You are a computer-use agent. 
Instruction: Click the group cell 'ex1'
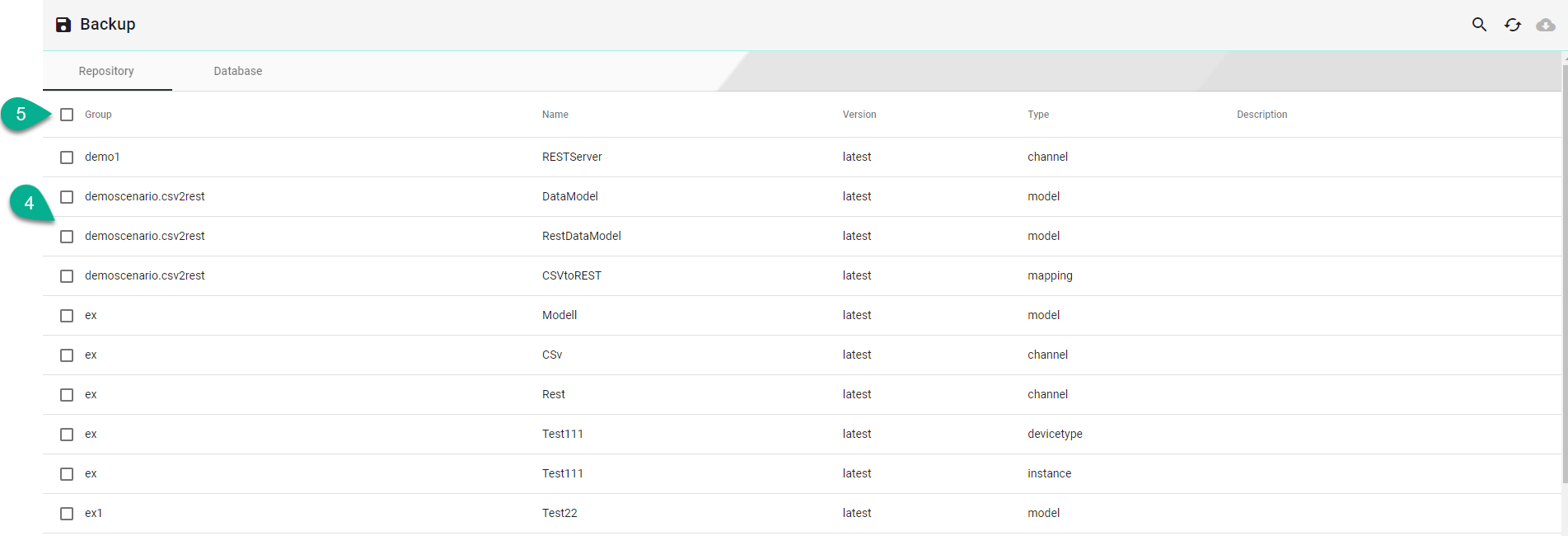tap(94, 513)
